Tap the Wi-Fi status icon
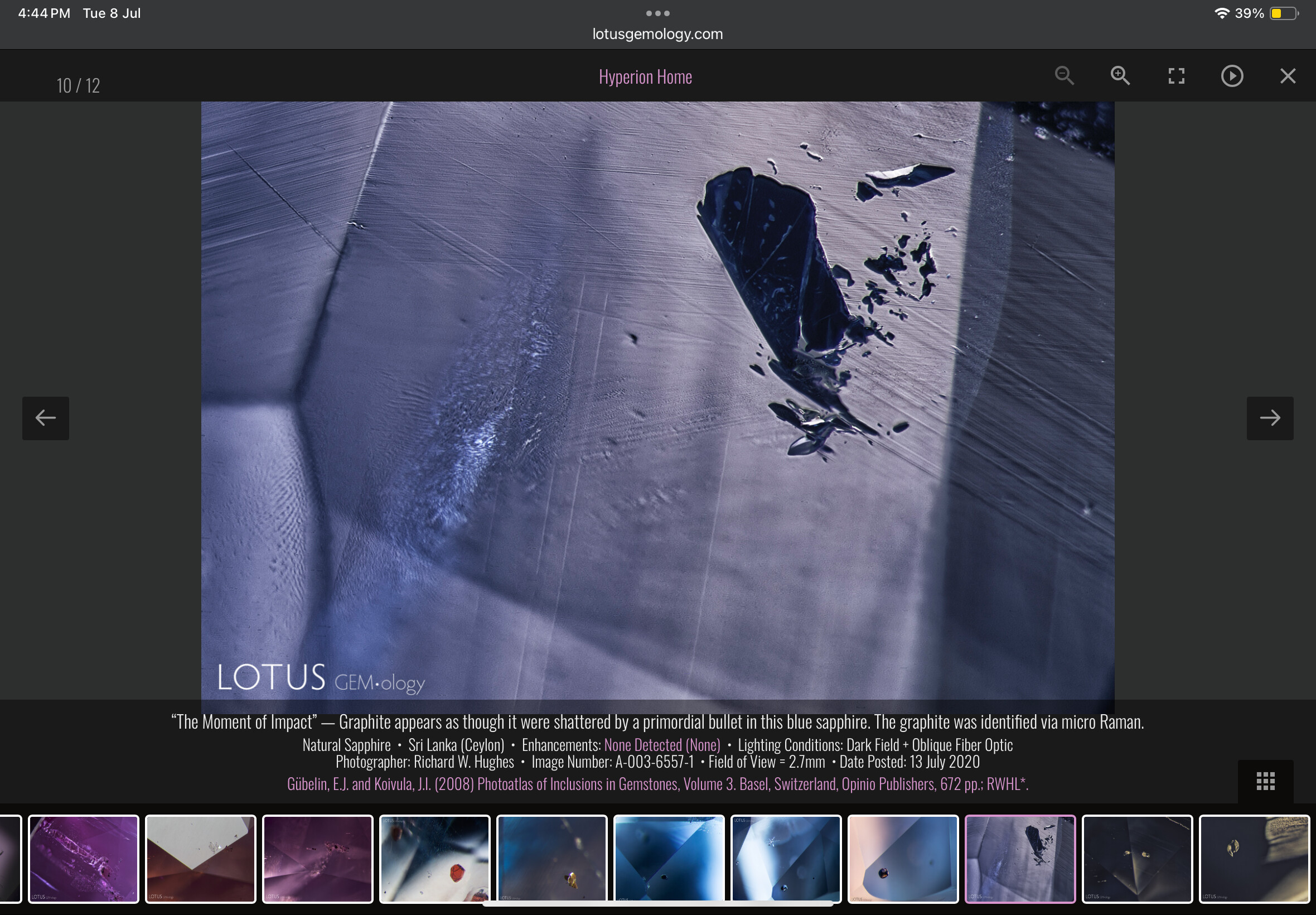 tap(1221, 13)
